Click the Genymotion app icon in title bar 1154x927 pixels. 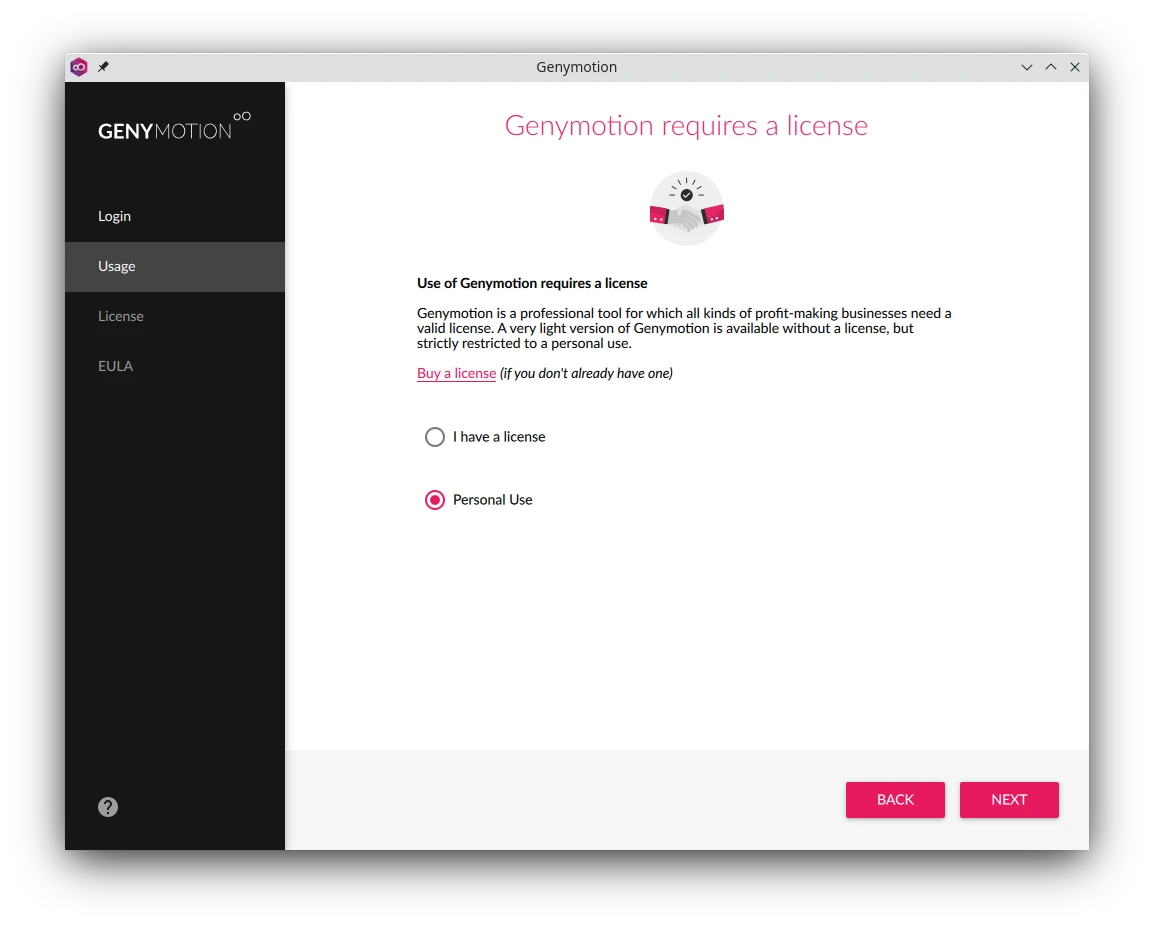79,67
